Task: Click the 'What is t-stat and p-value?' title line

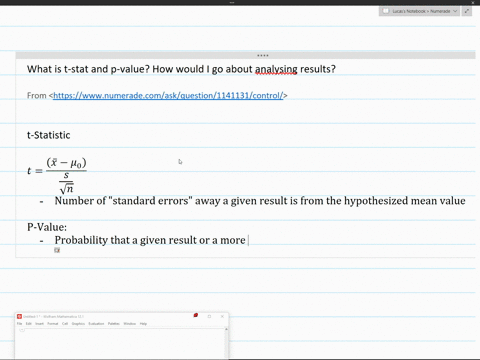Action: 181,69
